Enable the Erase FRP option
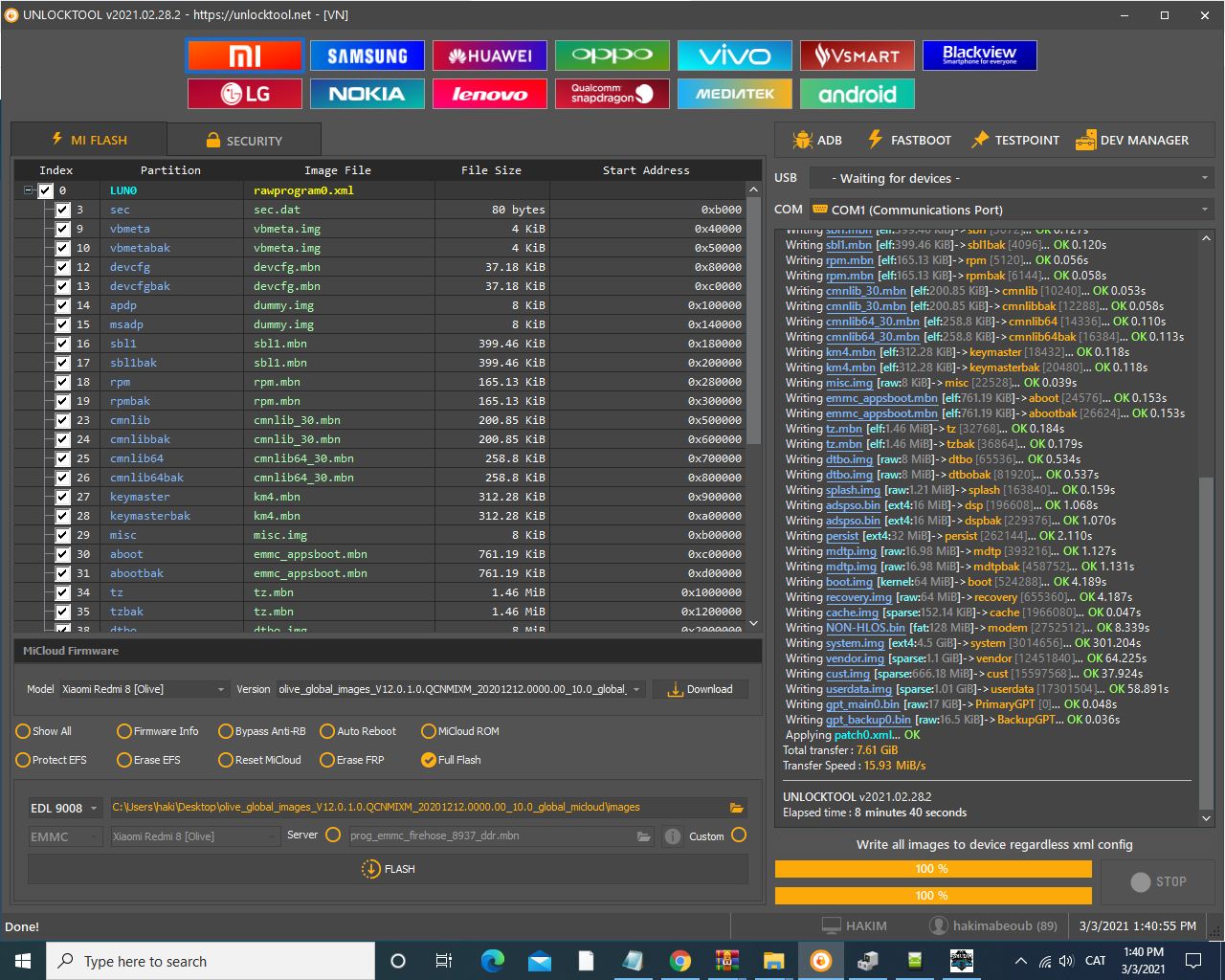 [352, 760]
